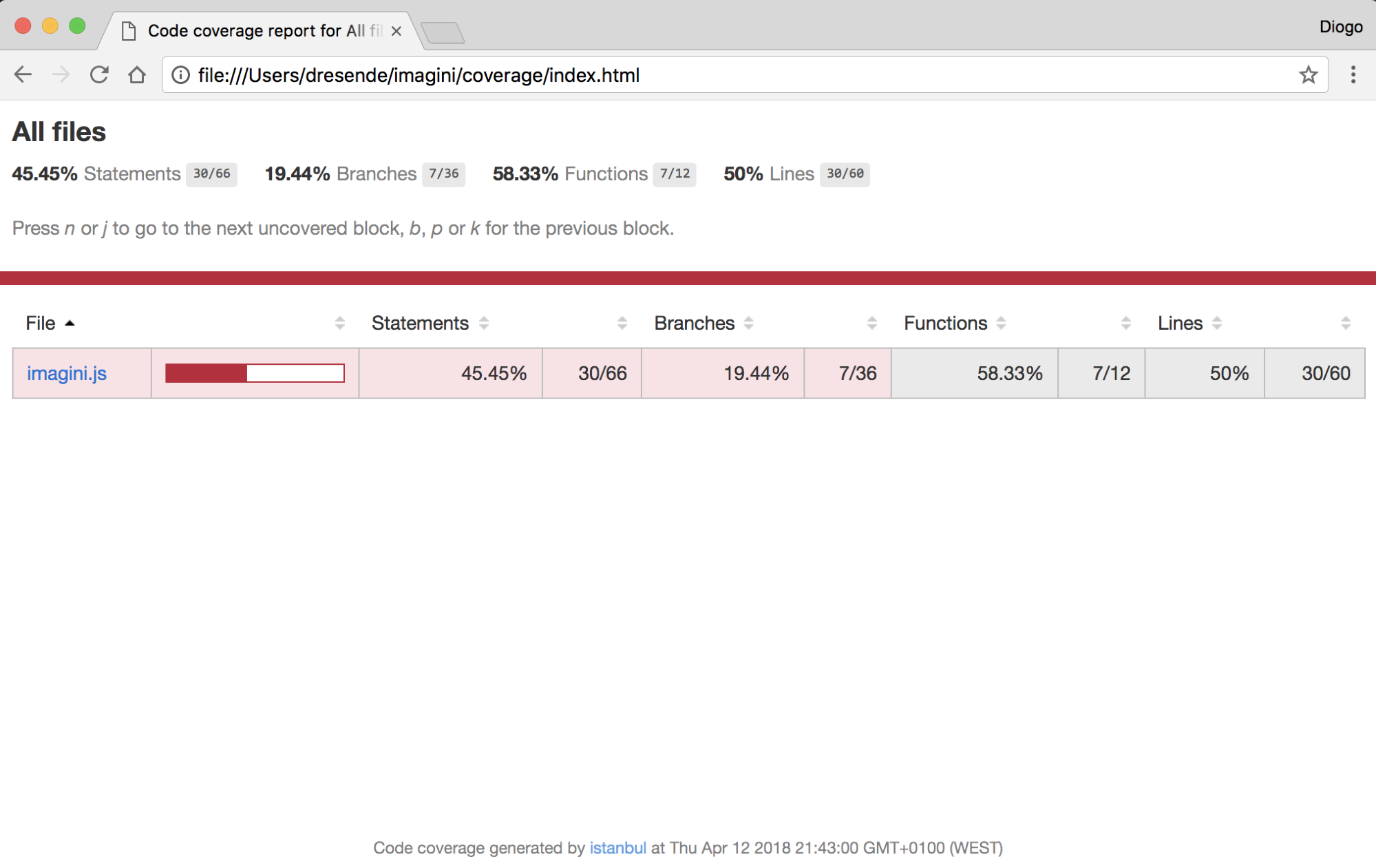Sort by Lines column header
The width and height of the screenshot is (1376, 868).
[x=1180, y=323]
